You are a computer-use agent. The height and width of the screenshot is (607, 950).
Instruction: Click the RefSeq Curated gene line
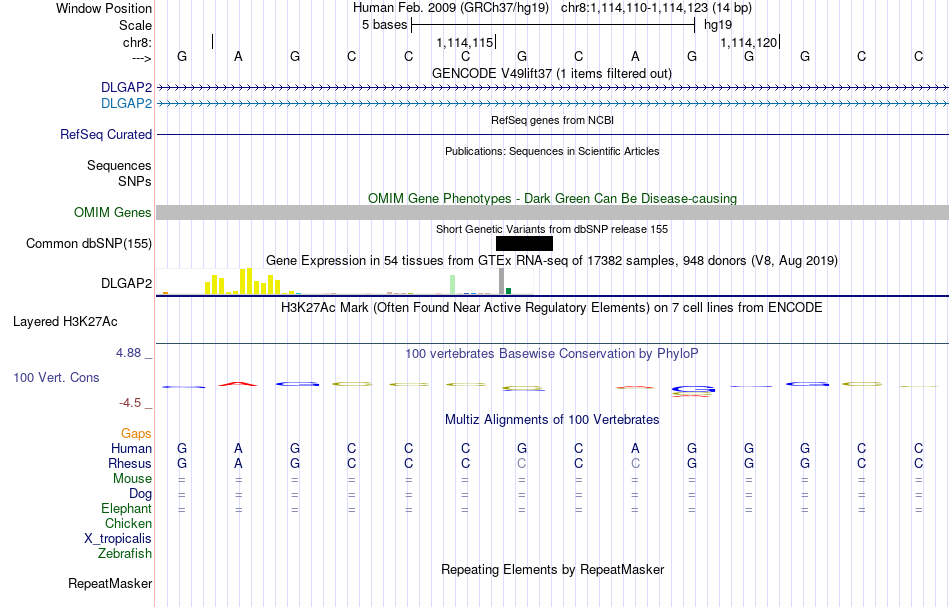tap(553, 134)
